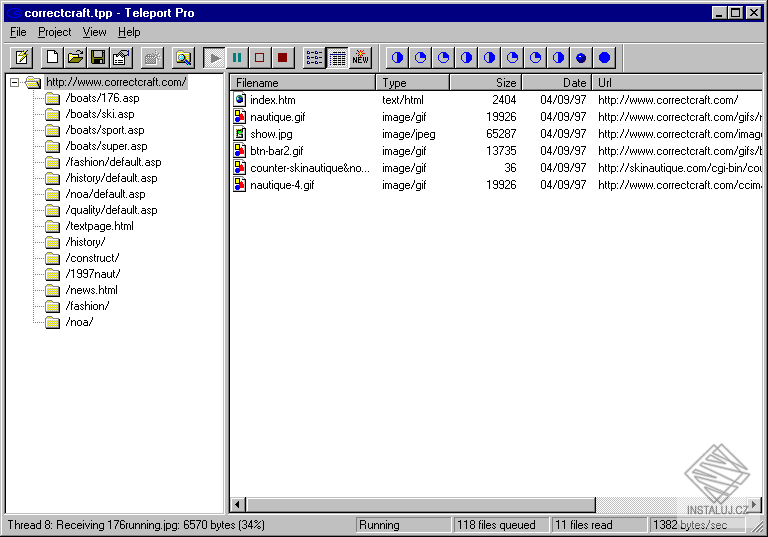Select /boats/ski.asp folder in tree
The height and width of the screenshot is (537, 768).
click(x=100, y=114)
